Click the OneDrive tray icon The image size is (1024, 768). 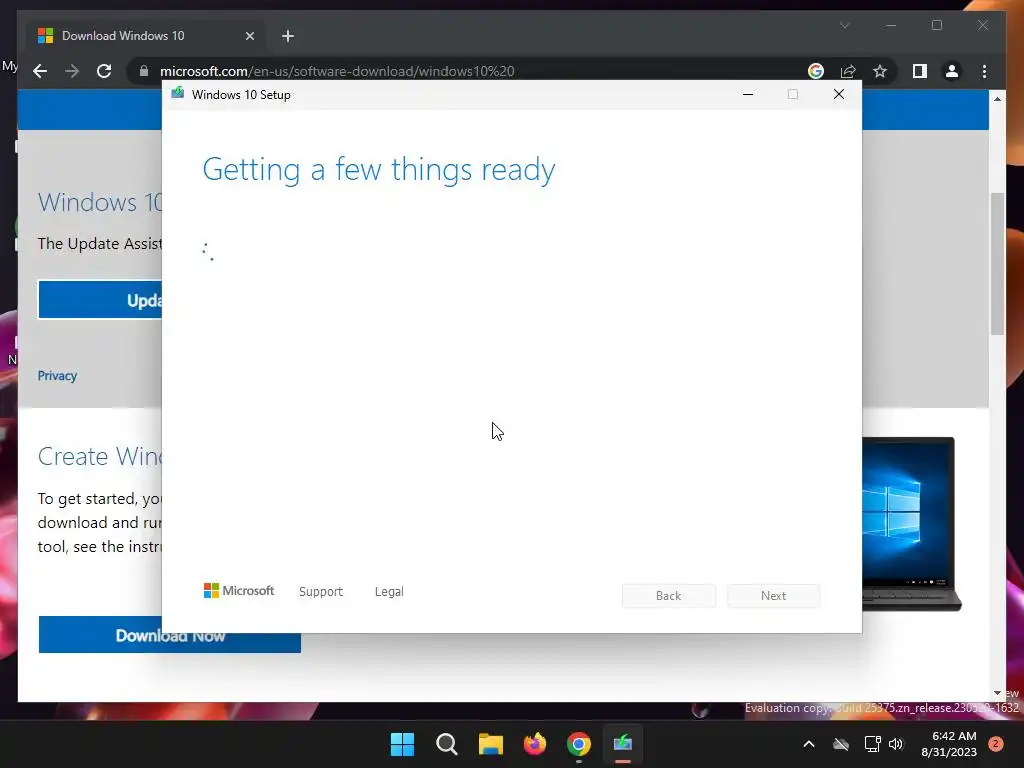click(x=841, y=744)
